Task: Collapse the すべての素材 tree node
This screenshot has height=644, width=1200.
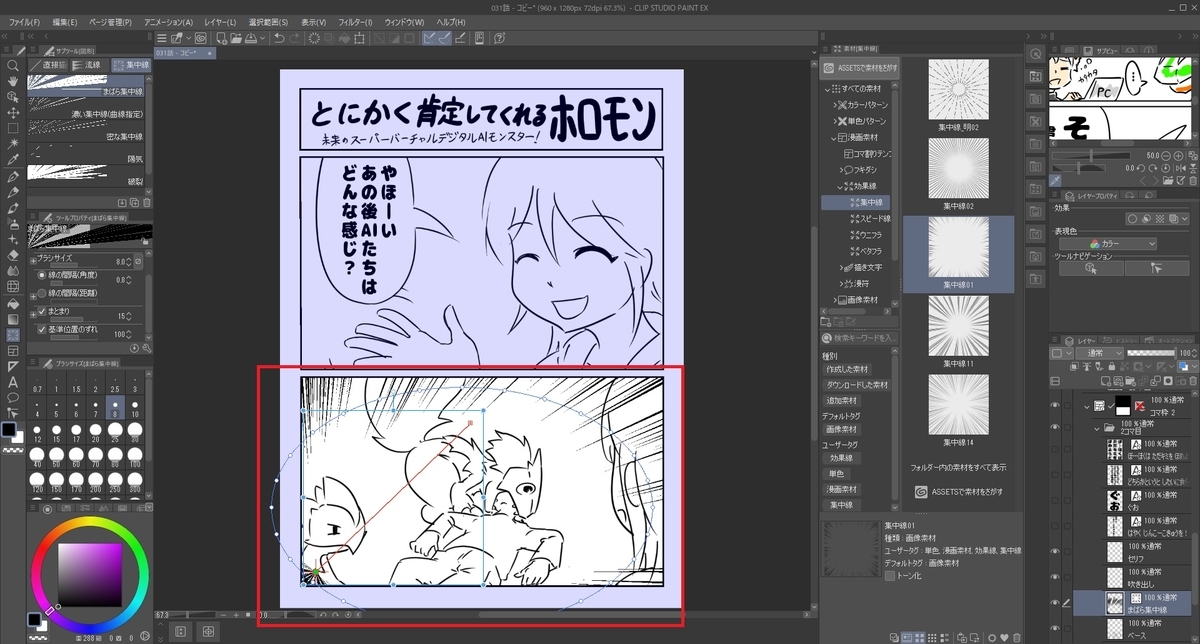Action: point(829,90)
